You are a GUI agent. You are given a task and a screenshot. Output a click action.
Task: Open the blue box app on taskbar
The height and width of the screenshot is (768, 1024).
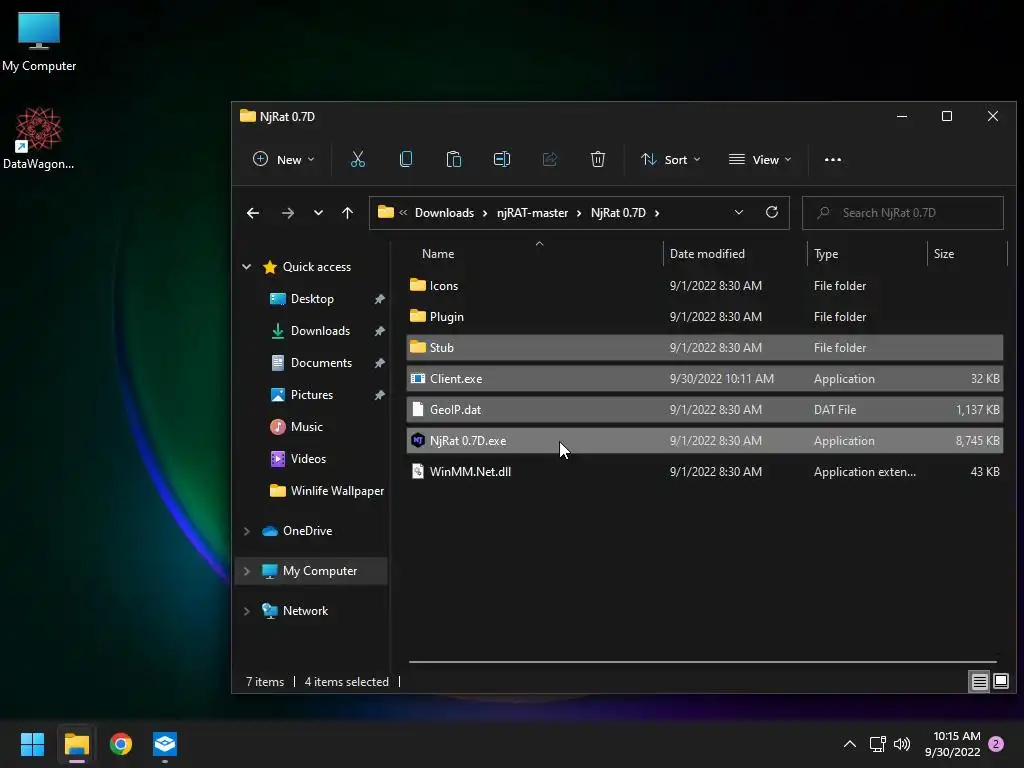point(165,744)
